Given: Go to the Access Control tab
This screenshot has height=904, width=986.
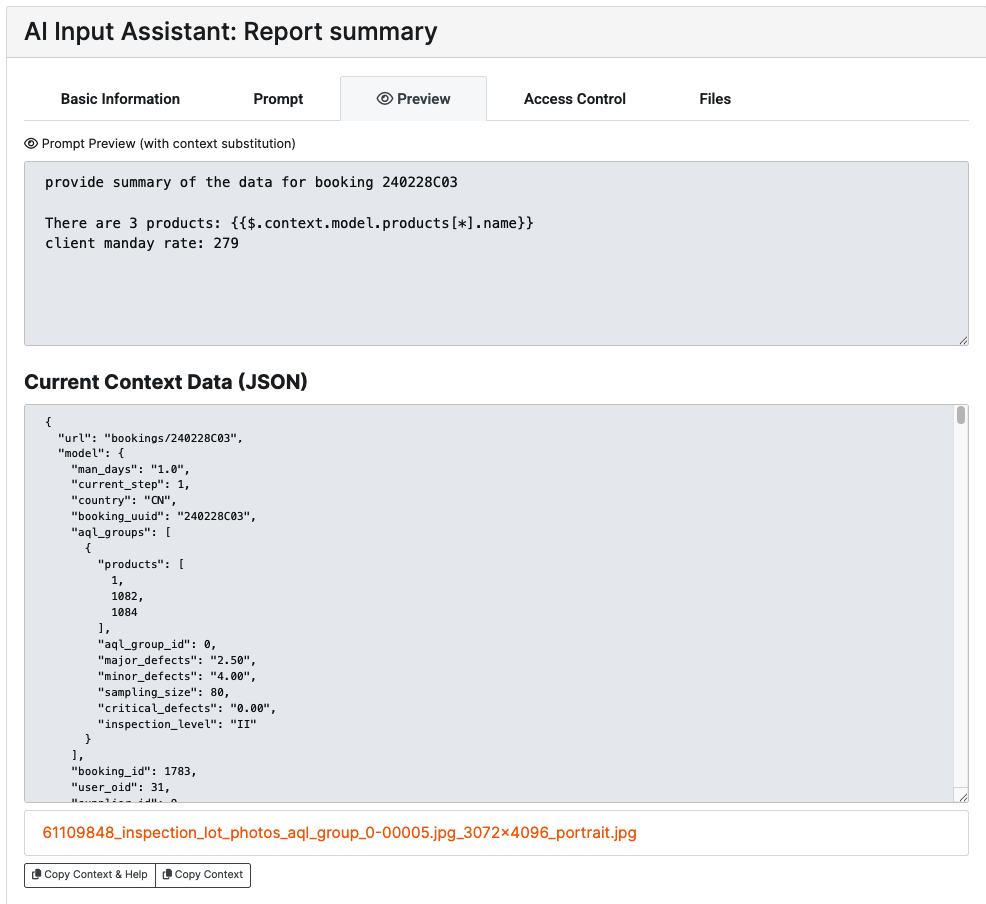Looking at the screenshot, I should [574, 99].
